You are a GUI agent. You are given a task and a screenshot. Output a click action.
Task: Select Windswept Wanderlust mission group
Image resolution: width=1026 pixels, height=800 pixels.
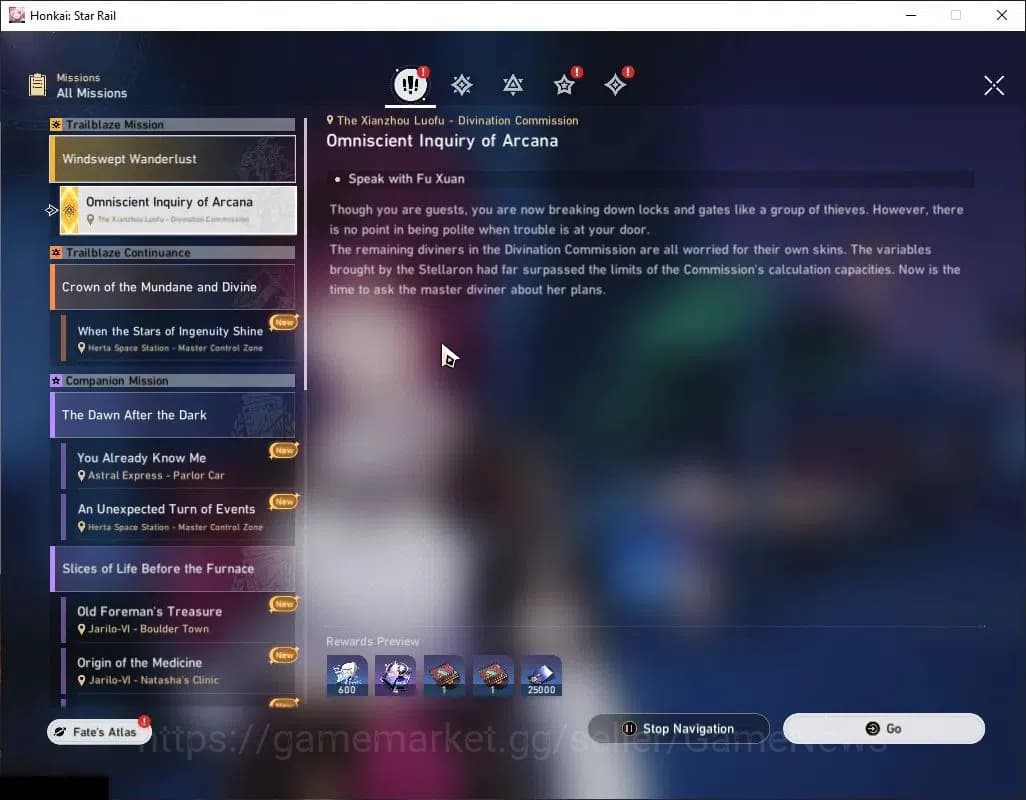(173, 159)
